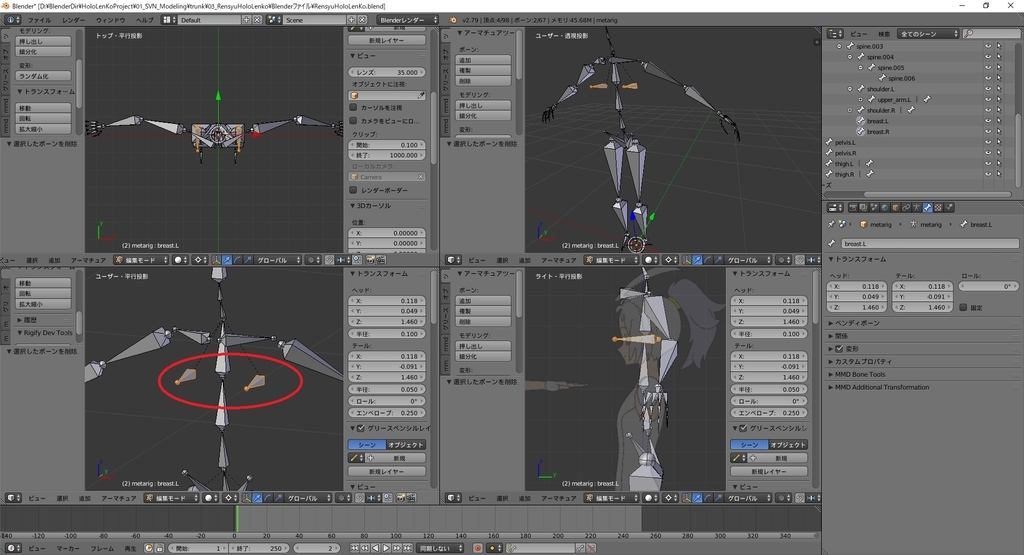Open 編集モード dropdown in top-left viewport
Screen dimensions: 1024x555
(142, 260)
